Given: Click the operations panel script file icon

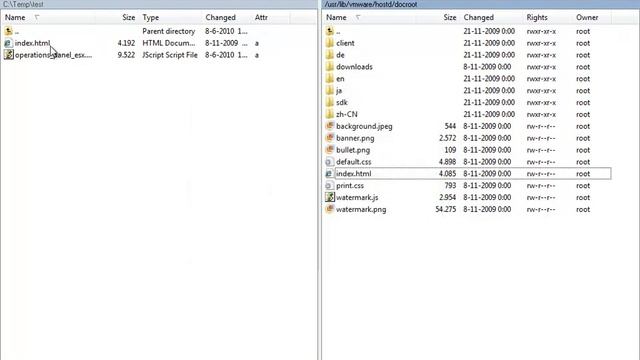Looking at the screenshot, I should [x=8, y=55].
